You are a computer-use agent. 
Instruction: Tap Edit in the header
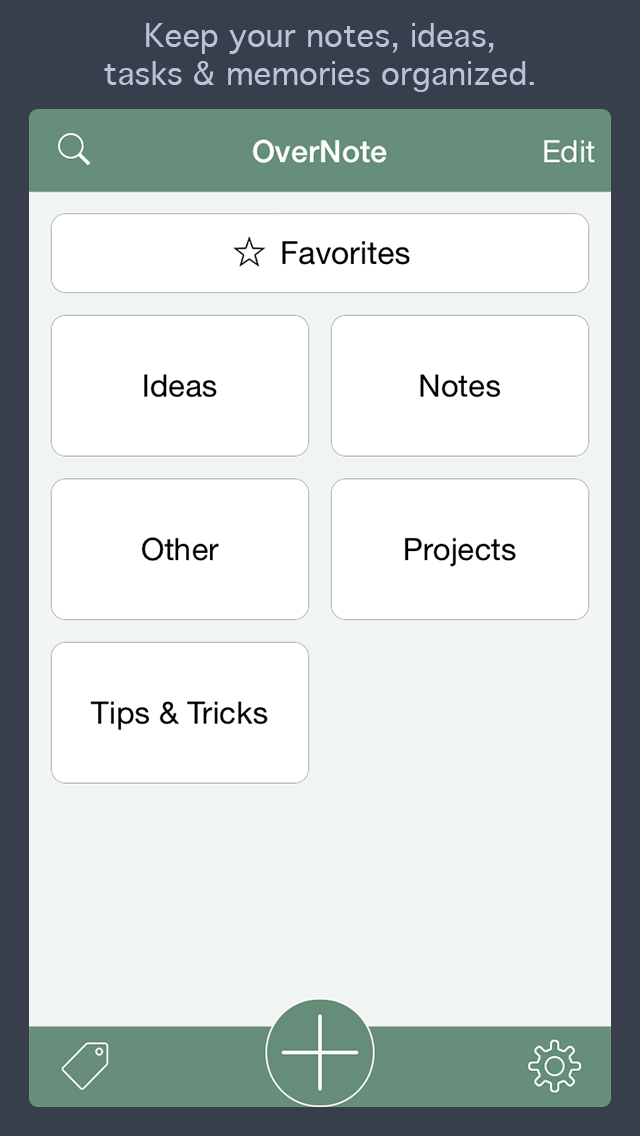pos(569,151)
